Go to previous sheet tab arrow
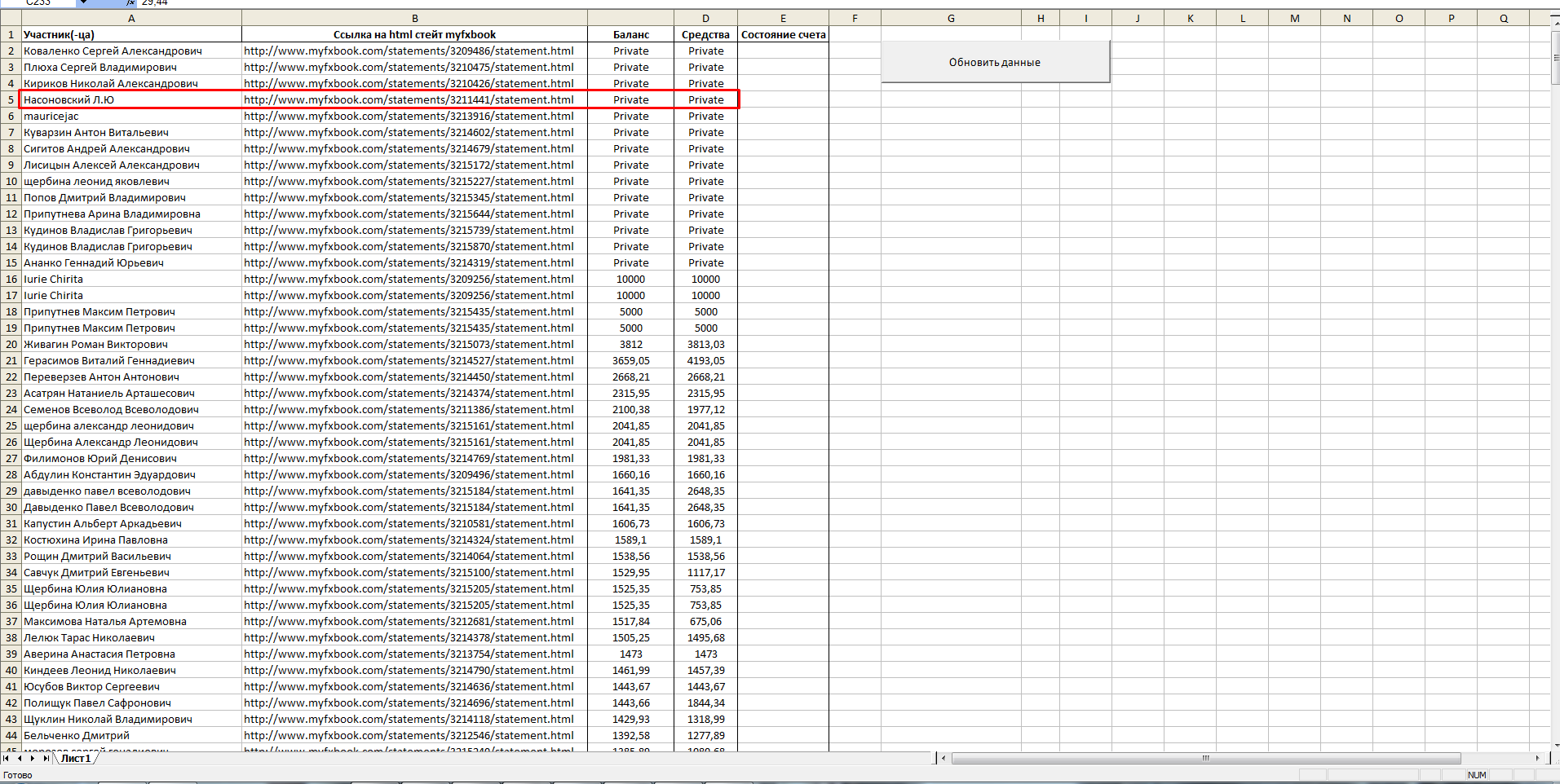This screenshot has height=784, width=1560. [20, 758]
